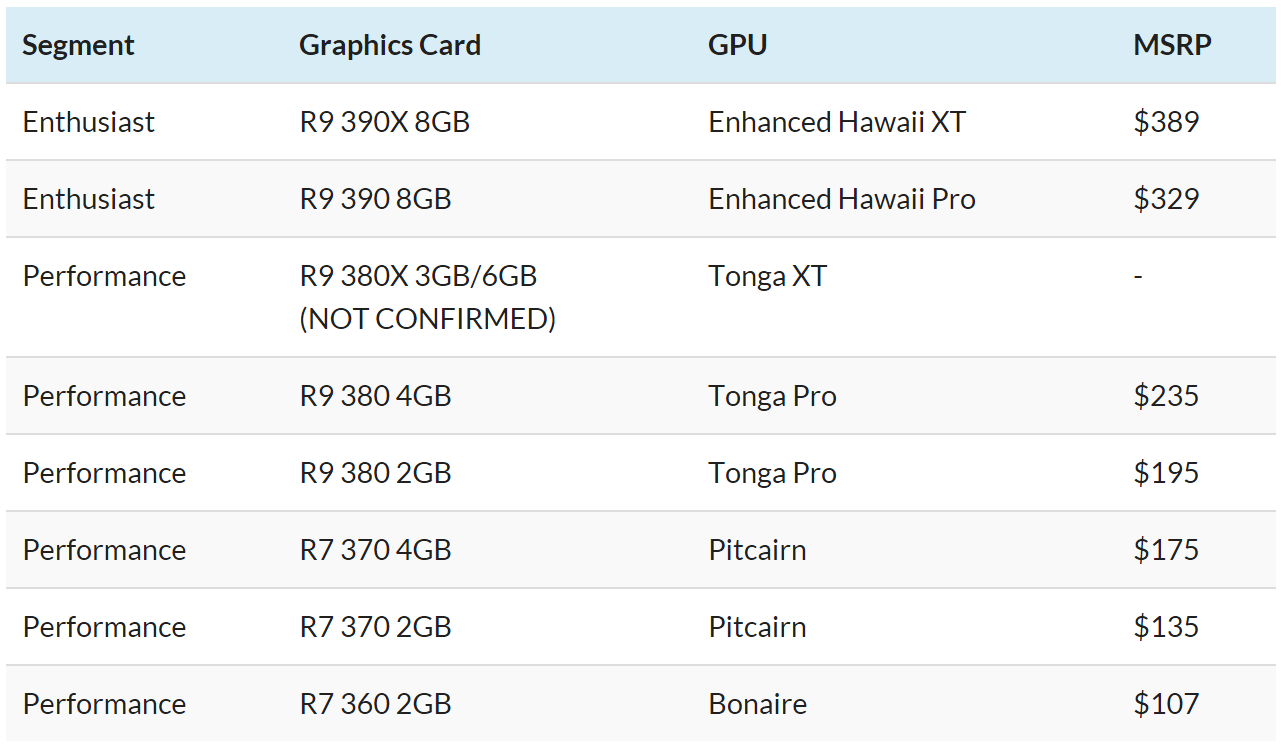
Task: Click the Segment column header
Action: (78, 45)
